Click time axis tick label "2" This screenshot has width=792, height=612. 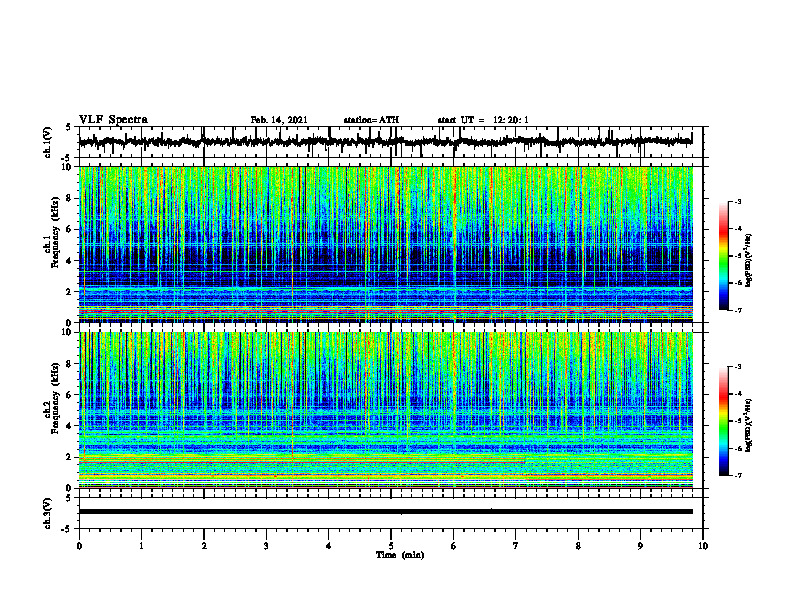point(204,546)
